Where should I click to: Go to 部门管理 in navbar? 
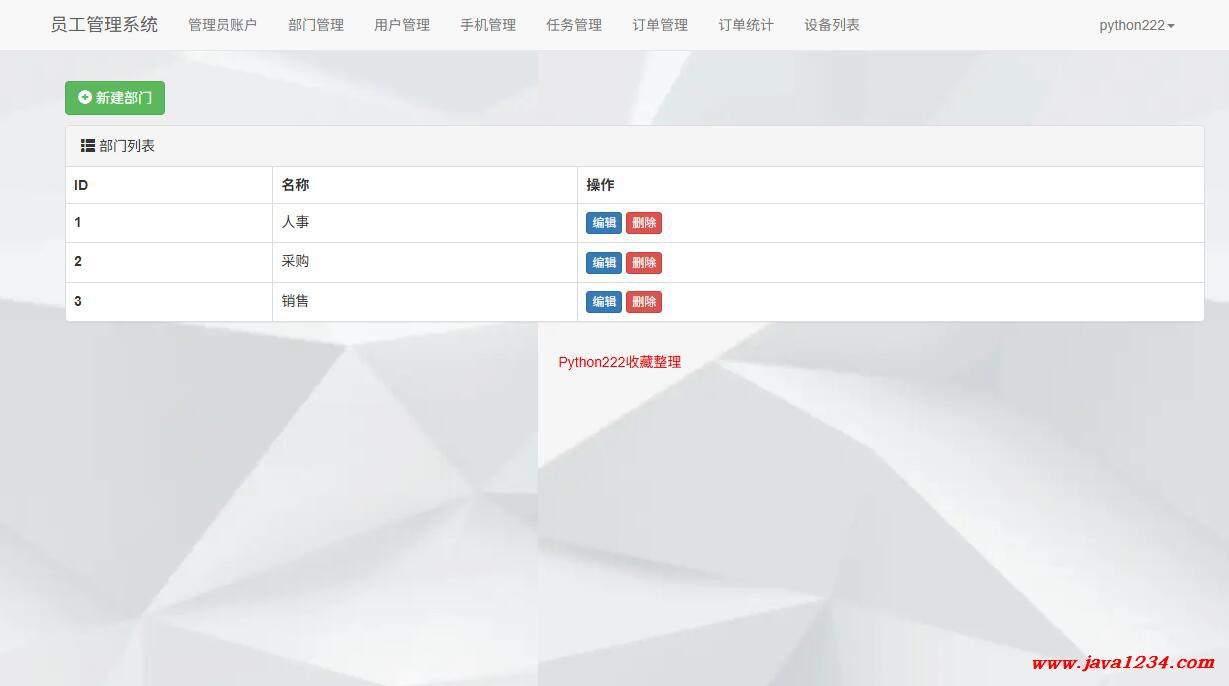[316, 25]
